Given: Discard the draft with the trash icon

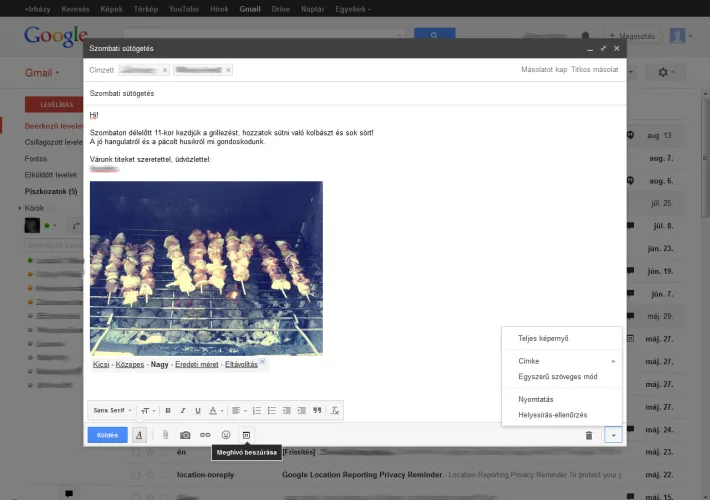Looking at the screenshot, I should [x=589, y=435].
